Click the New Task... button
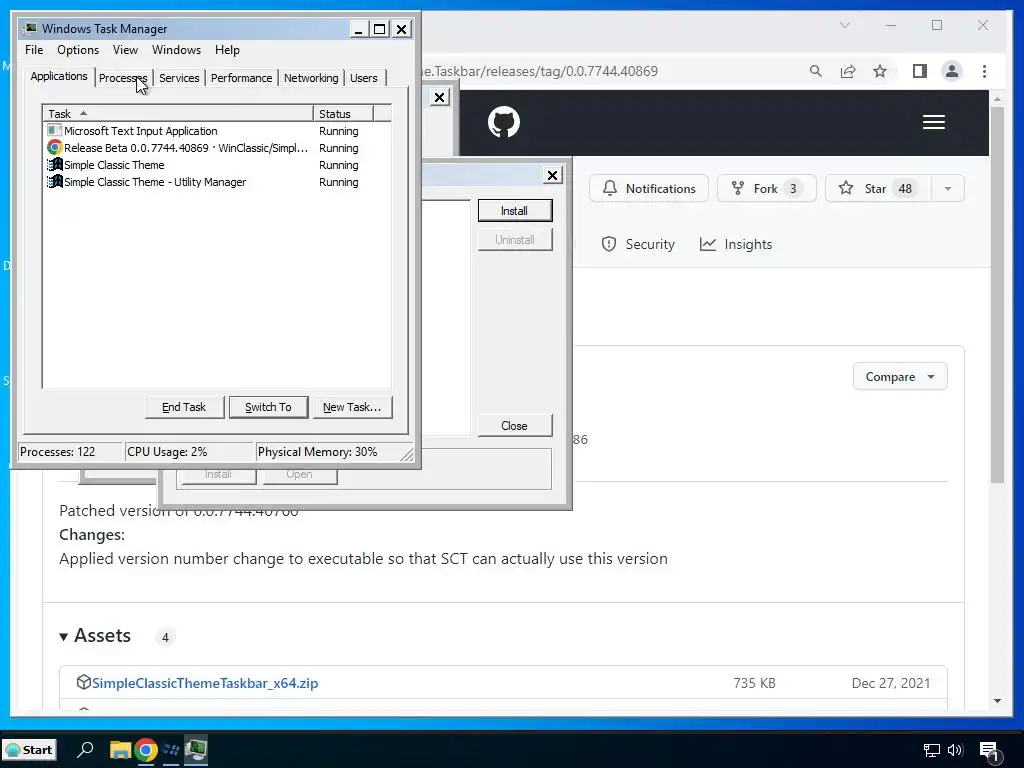Image resolution: width=1024 pixels, height=768 pixels. [352, 407]
